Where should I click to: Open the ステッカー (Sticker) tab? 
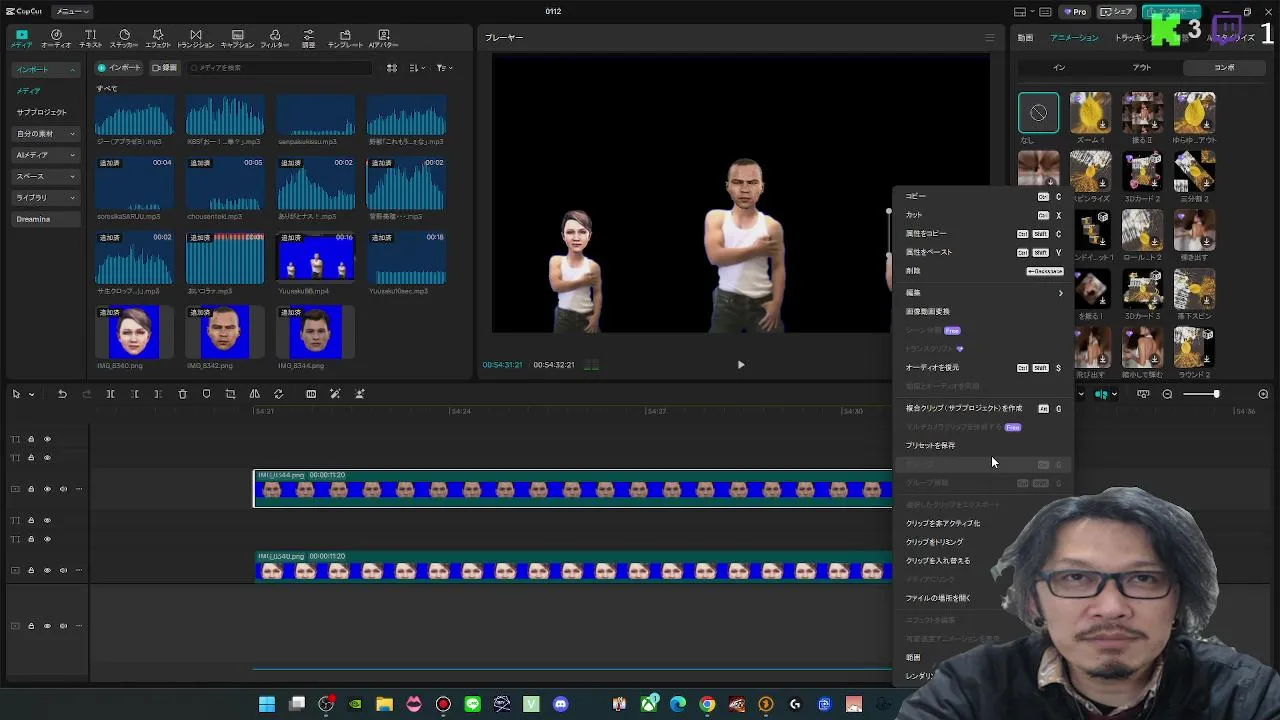[x=124, y=39]
